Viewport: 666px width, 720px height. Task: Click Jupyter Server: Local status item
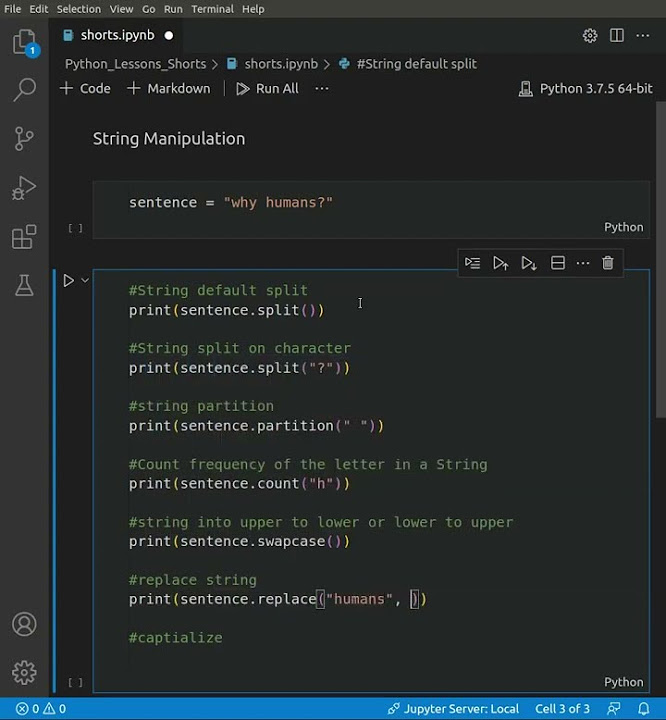[453, 709]
